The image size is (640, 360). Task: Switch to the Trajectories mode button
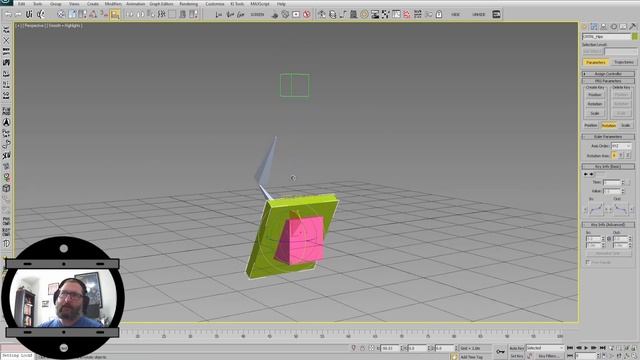tap(624, 62)
